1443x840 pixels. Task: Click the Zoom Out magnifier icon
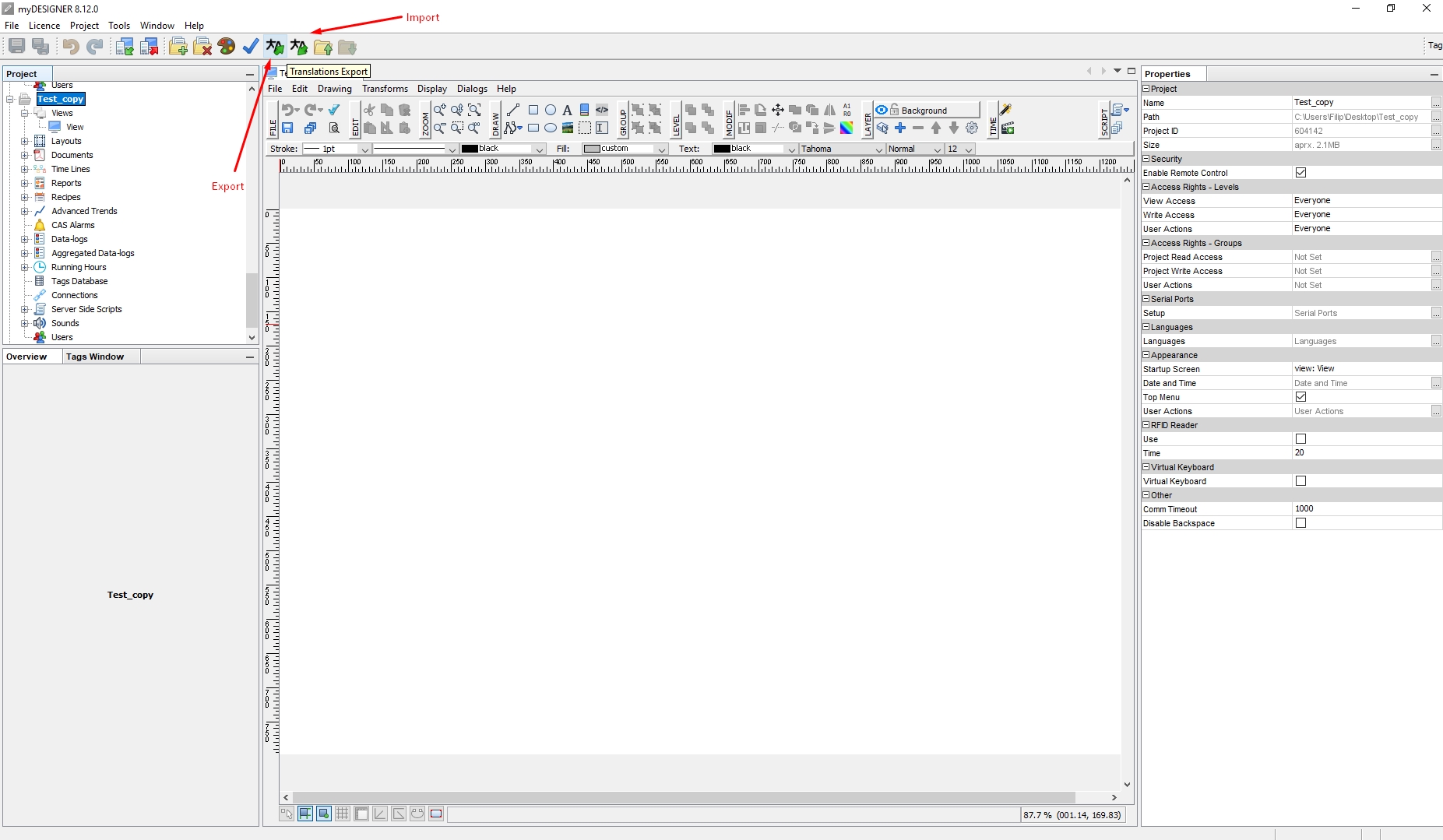(440, 128)
